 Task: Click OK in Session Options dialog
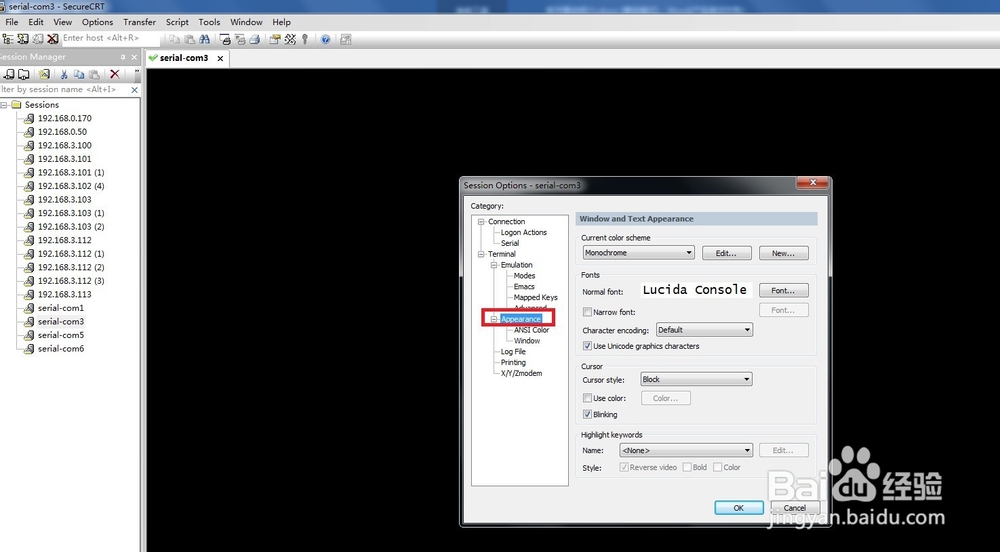(739, 508)
